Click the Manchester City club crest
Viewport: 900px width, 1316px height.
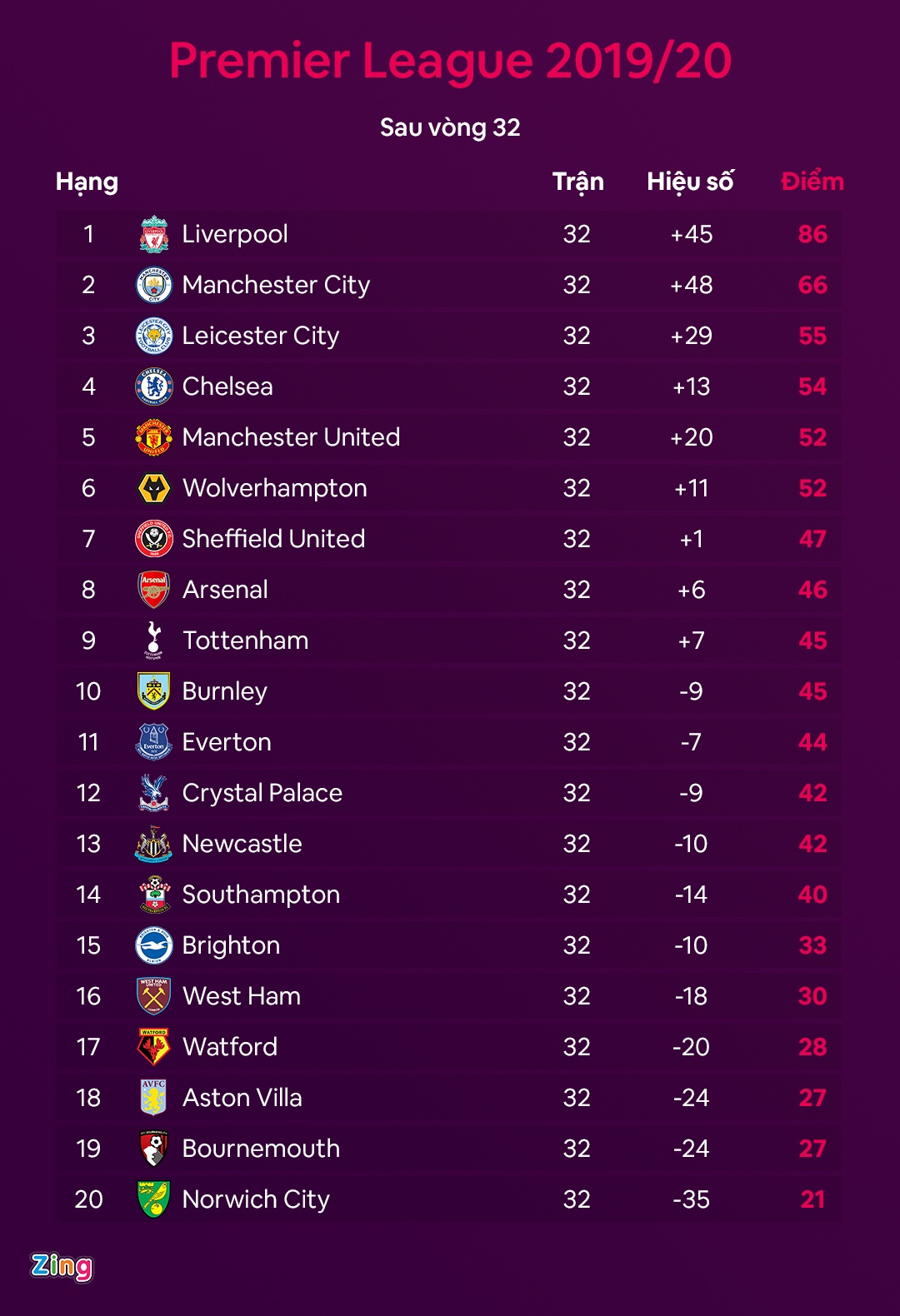point(154,285)
